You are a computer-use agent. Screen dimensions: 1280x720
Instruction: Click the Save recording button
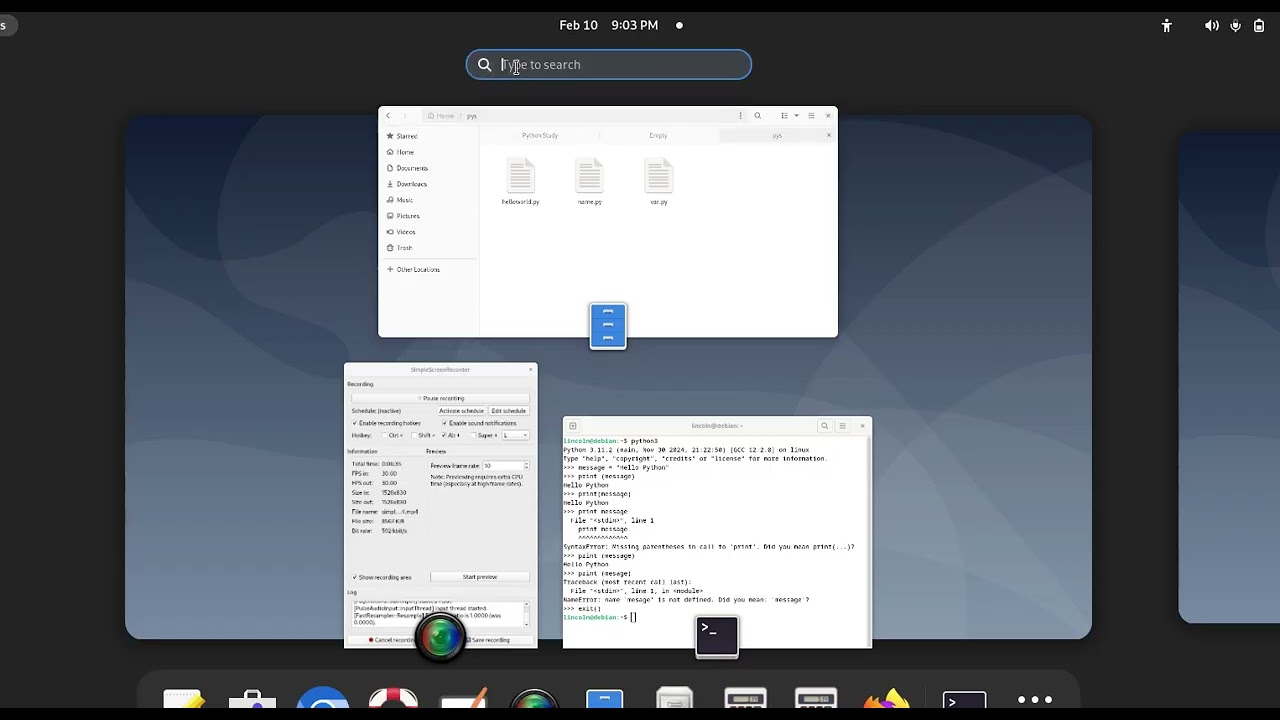[489, 640]
